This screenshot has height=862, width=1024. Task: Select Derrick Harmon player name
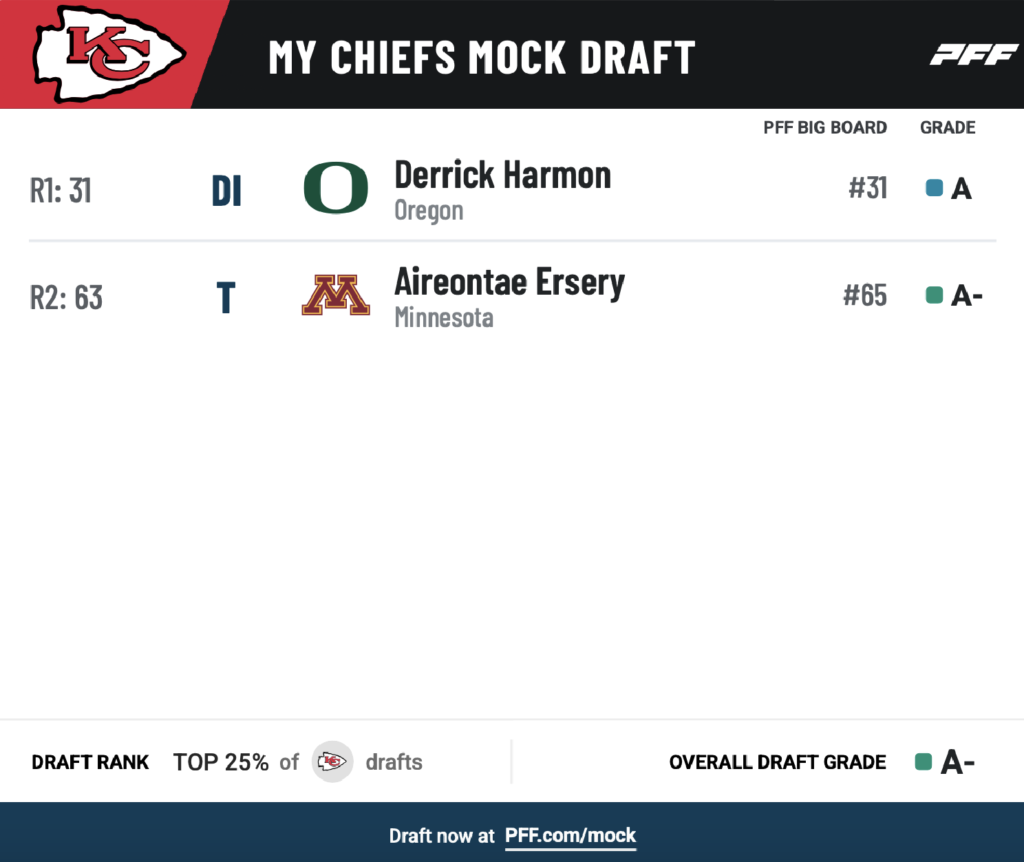(503, 175)
